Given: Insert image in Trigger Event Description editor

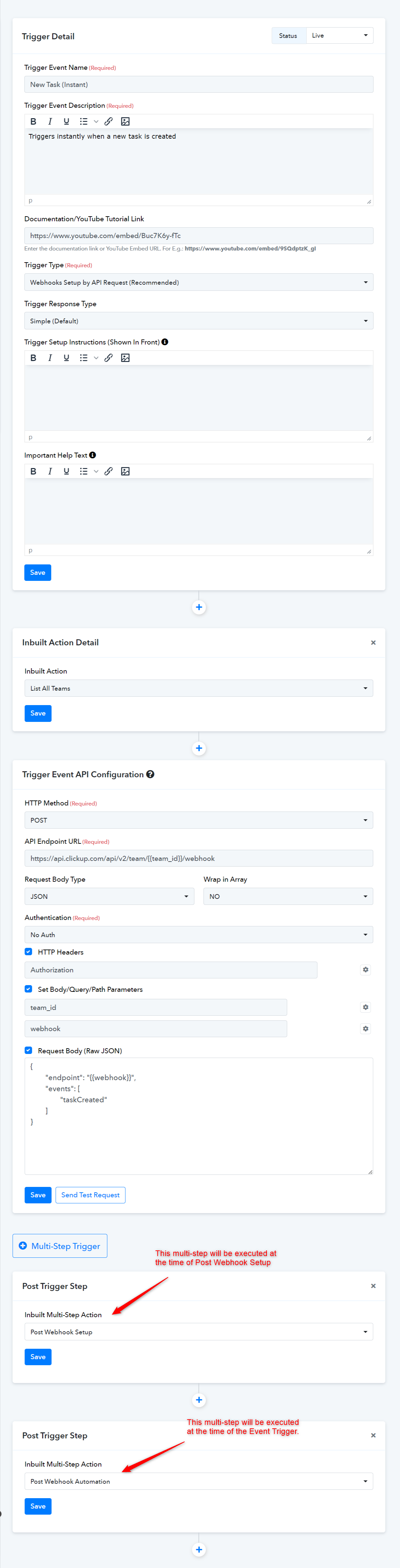Looking at the screenshot, I should pyautogui.click(x=125, y=121).
